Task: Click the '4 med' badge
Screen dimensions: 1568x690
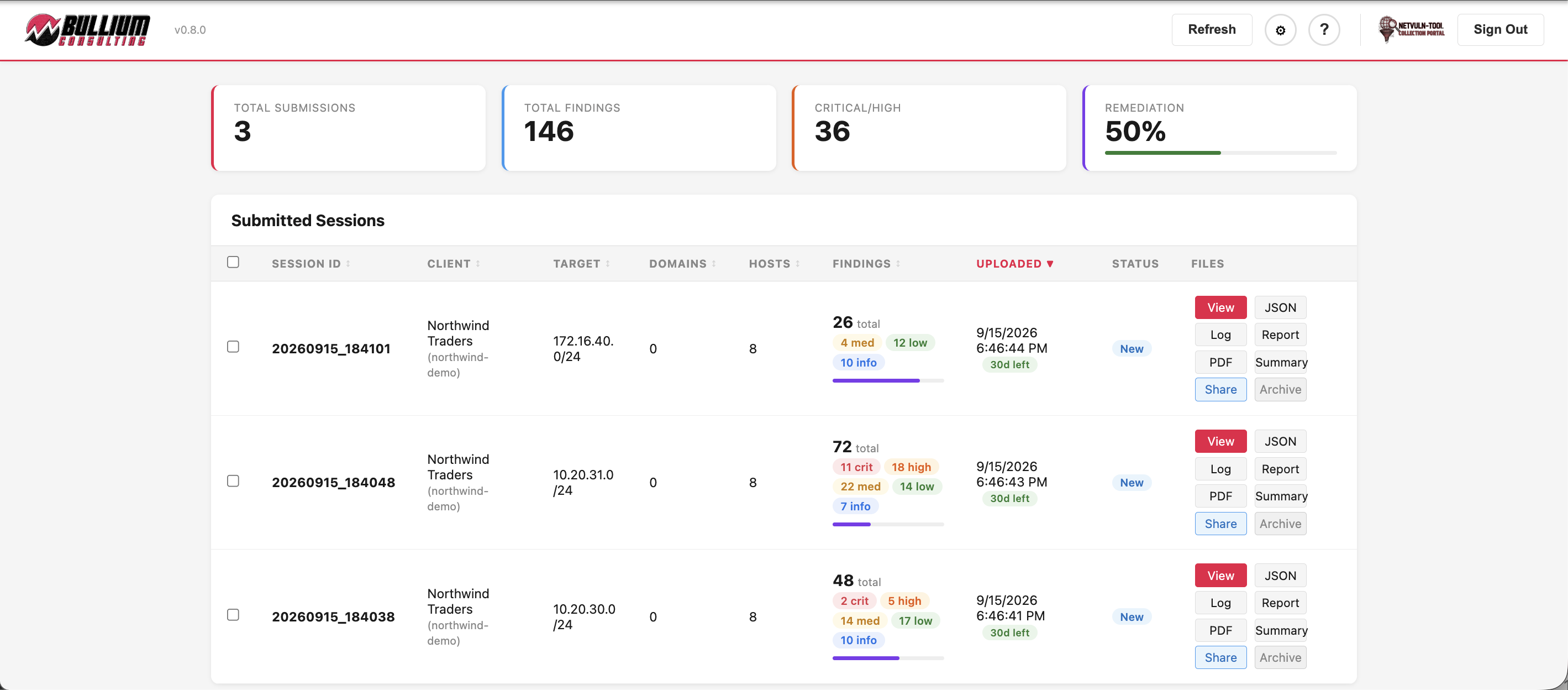Action: coord(857,343)
